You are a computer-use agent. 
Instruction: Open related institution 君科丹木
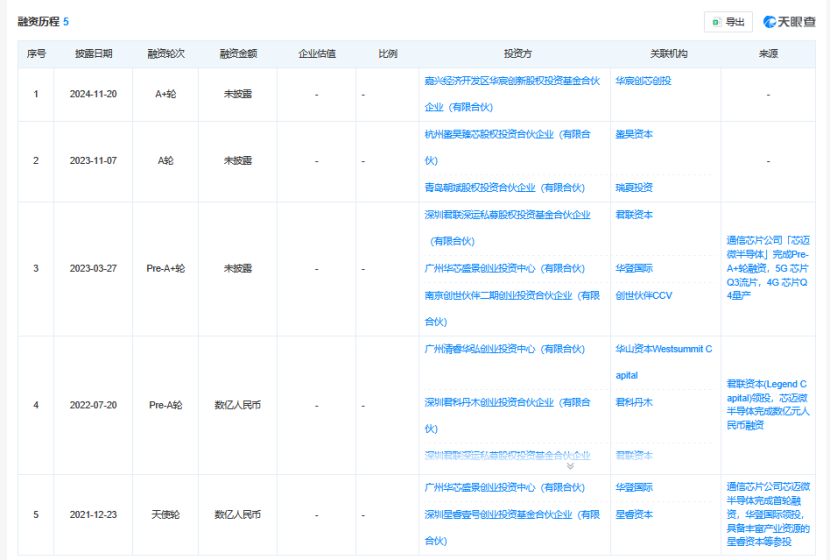pyautogui.click(x=634, y=402)
